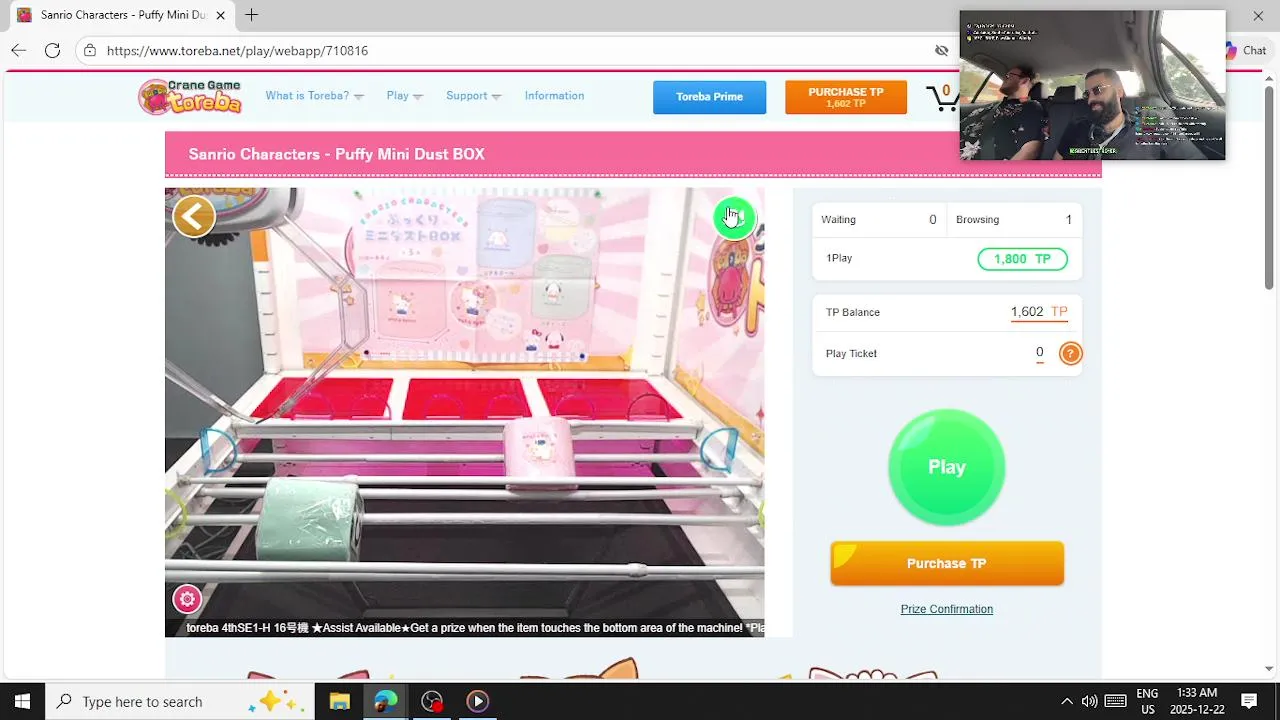Image resolution: width=1280 pixels, height=720 pixels.
Task: Open Copilot Chat in browser
Action: coord(1245,50)
